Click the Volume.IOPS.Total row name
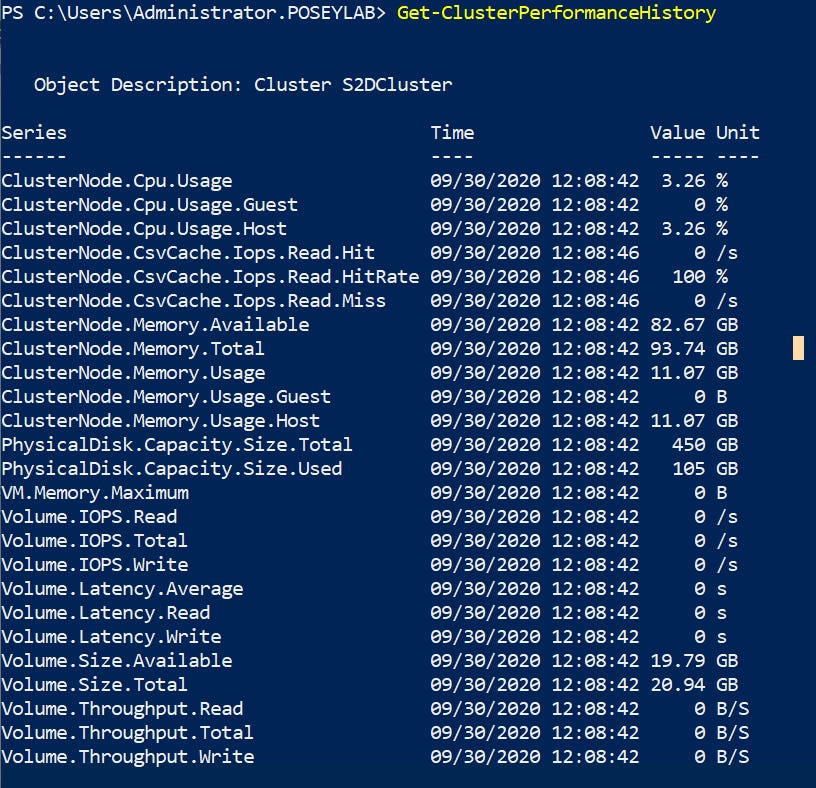816x788 pixels. pos(94,541)
